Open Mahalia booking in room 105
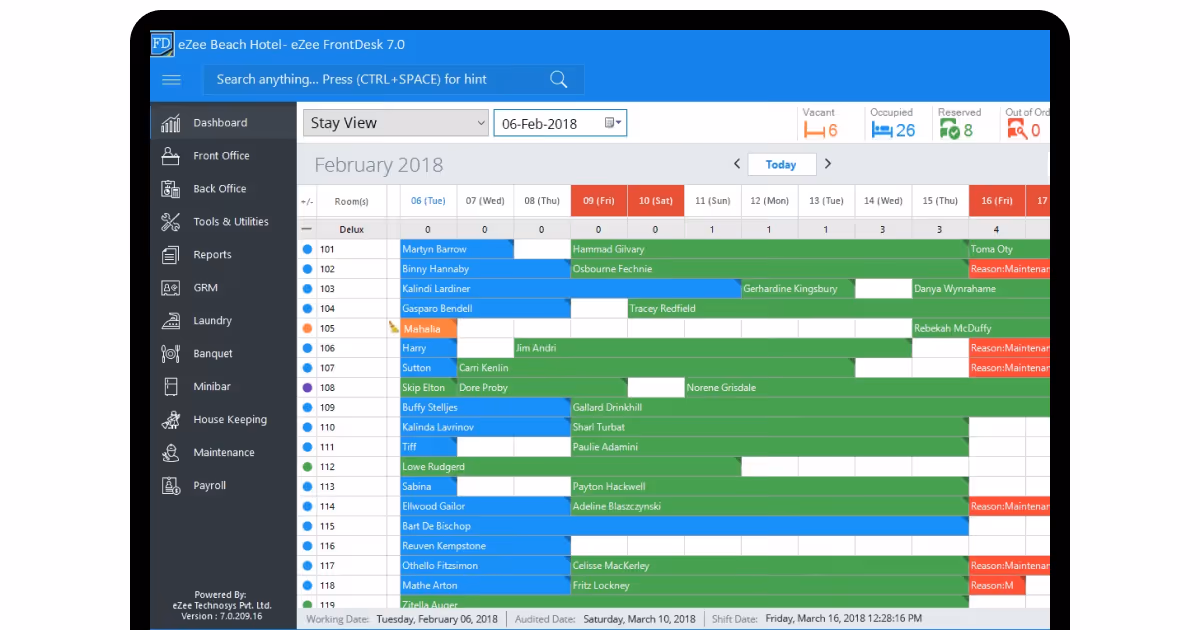 428,328
